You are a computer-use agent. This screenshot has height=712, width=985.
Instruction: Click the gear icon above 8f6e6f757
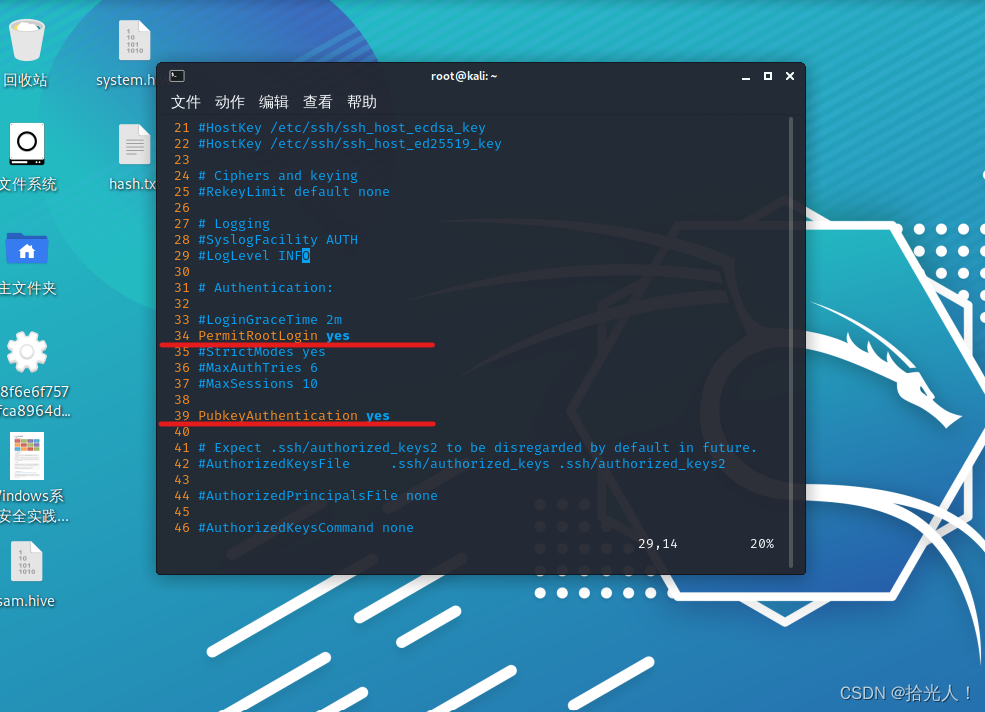[x=26, y=351]
